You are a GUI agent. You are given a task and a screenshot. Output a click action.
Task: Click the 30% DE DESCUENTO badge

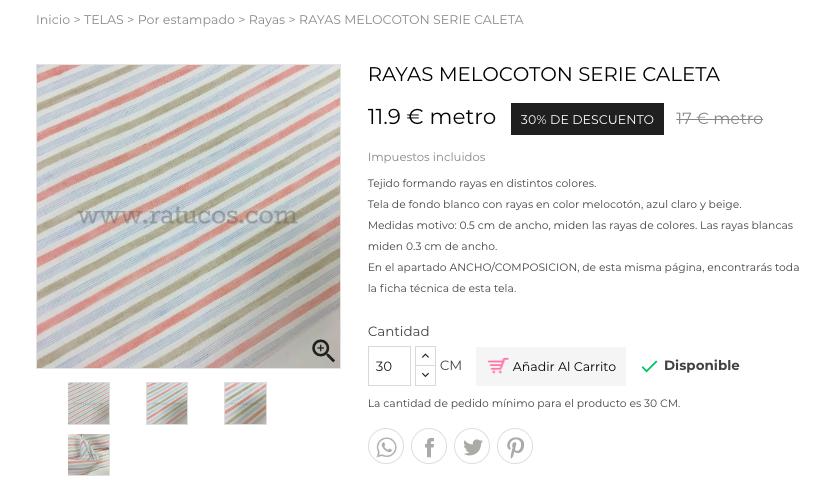click(x=587, y=119)
